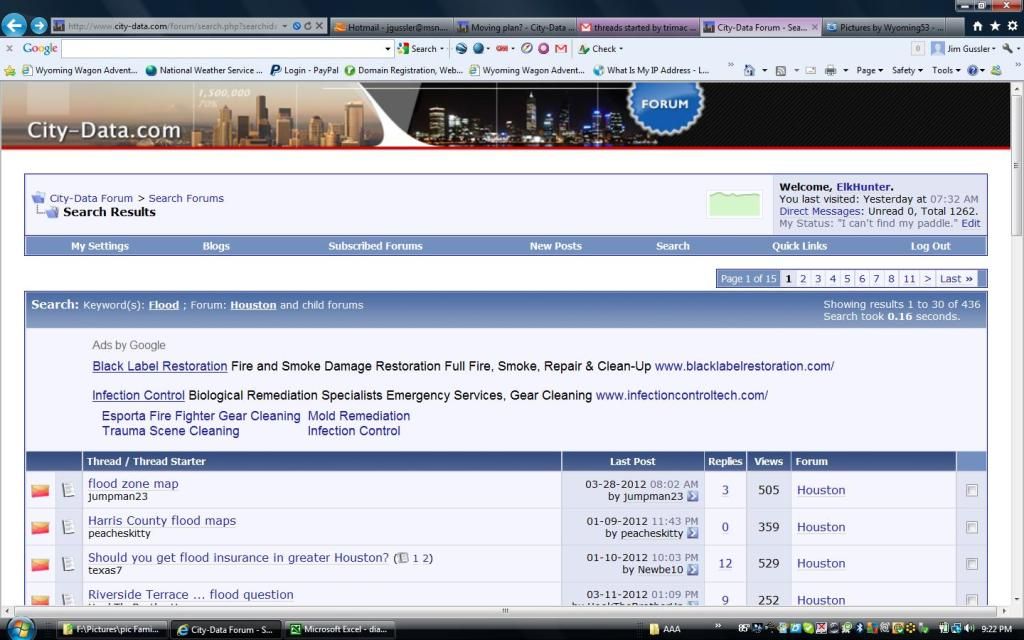Open My Settings in the forum navbar

coord(100,246)
